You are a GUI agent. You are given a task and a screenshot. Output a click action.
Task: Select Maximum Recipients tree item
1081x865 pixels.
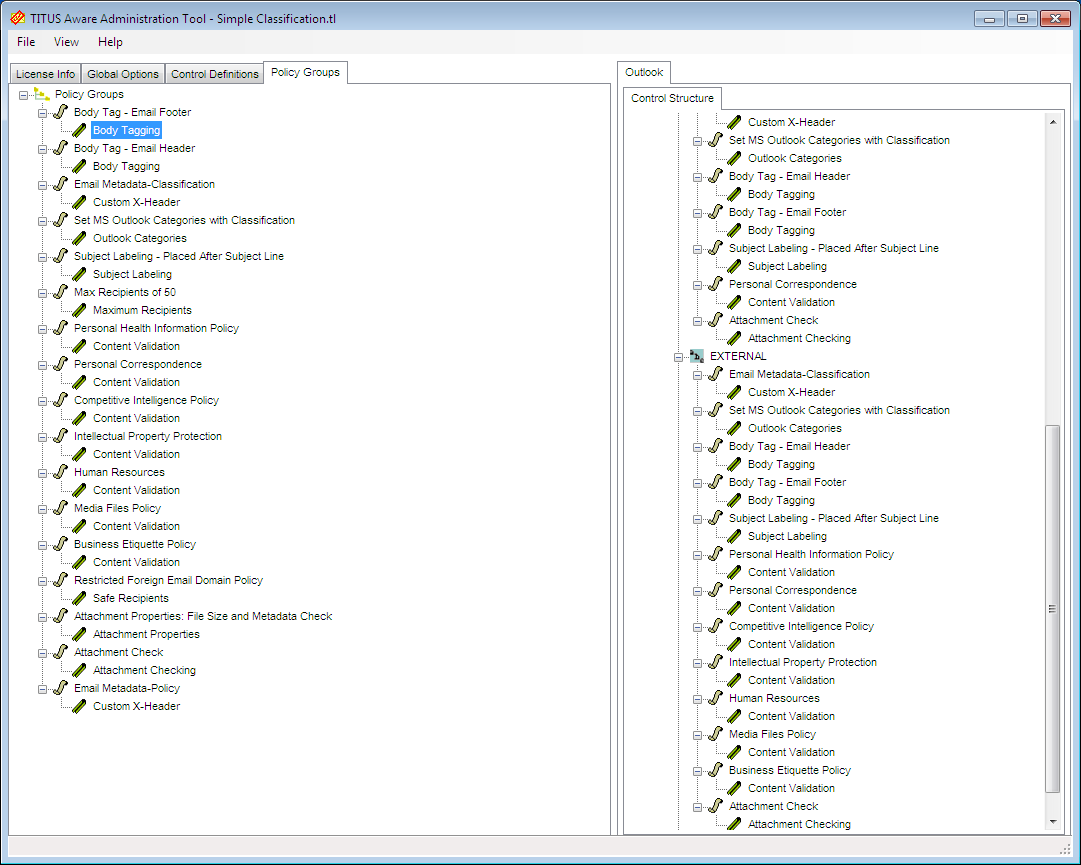point(142,310)
